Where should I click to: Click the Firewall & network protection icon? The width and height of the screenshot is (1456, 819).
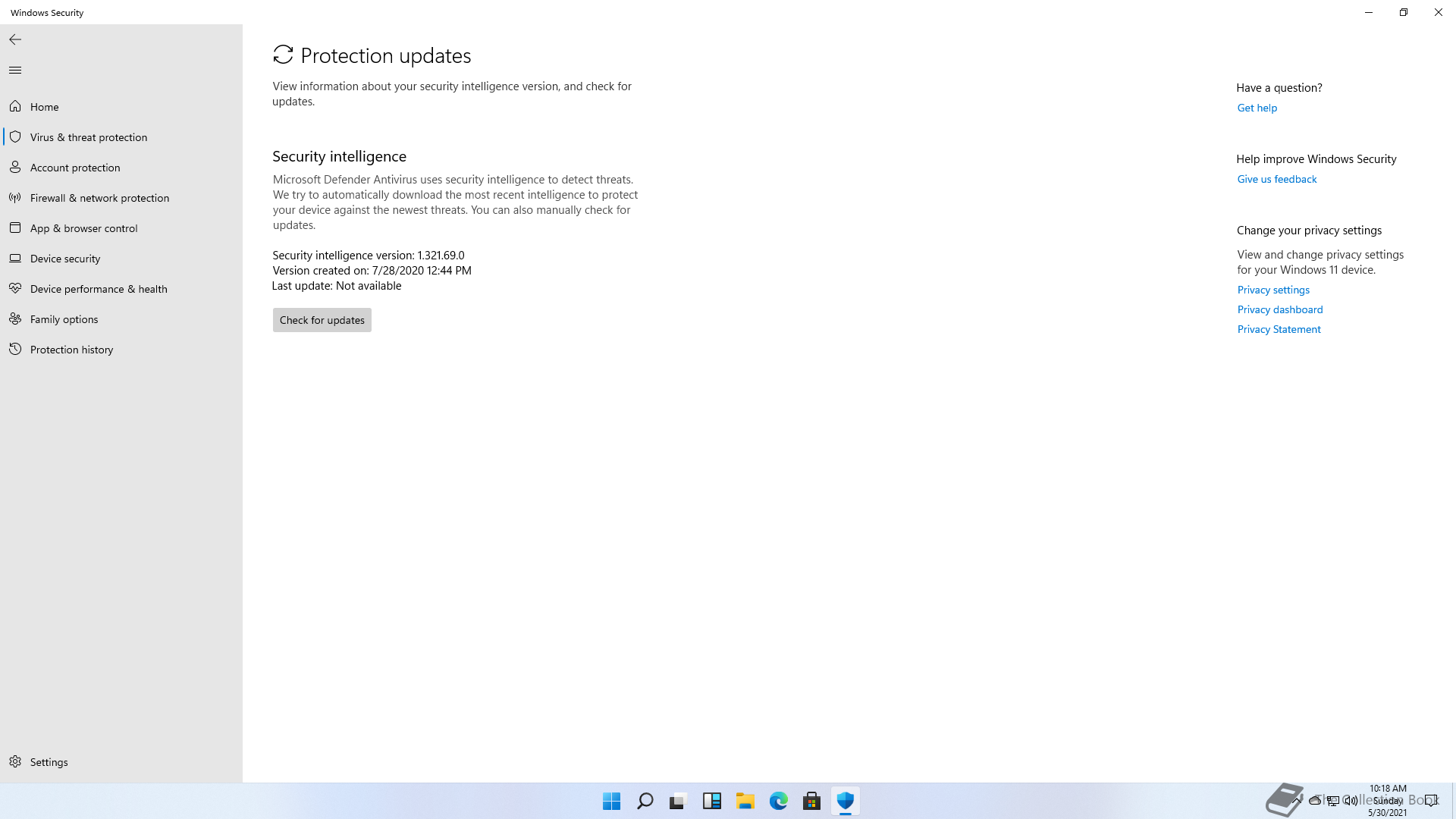[15, 197]
